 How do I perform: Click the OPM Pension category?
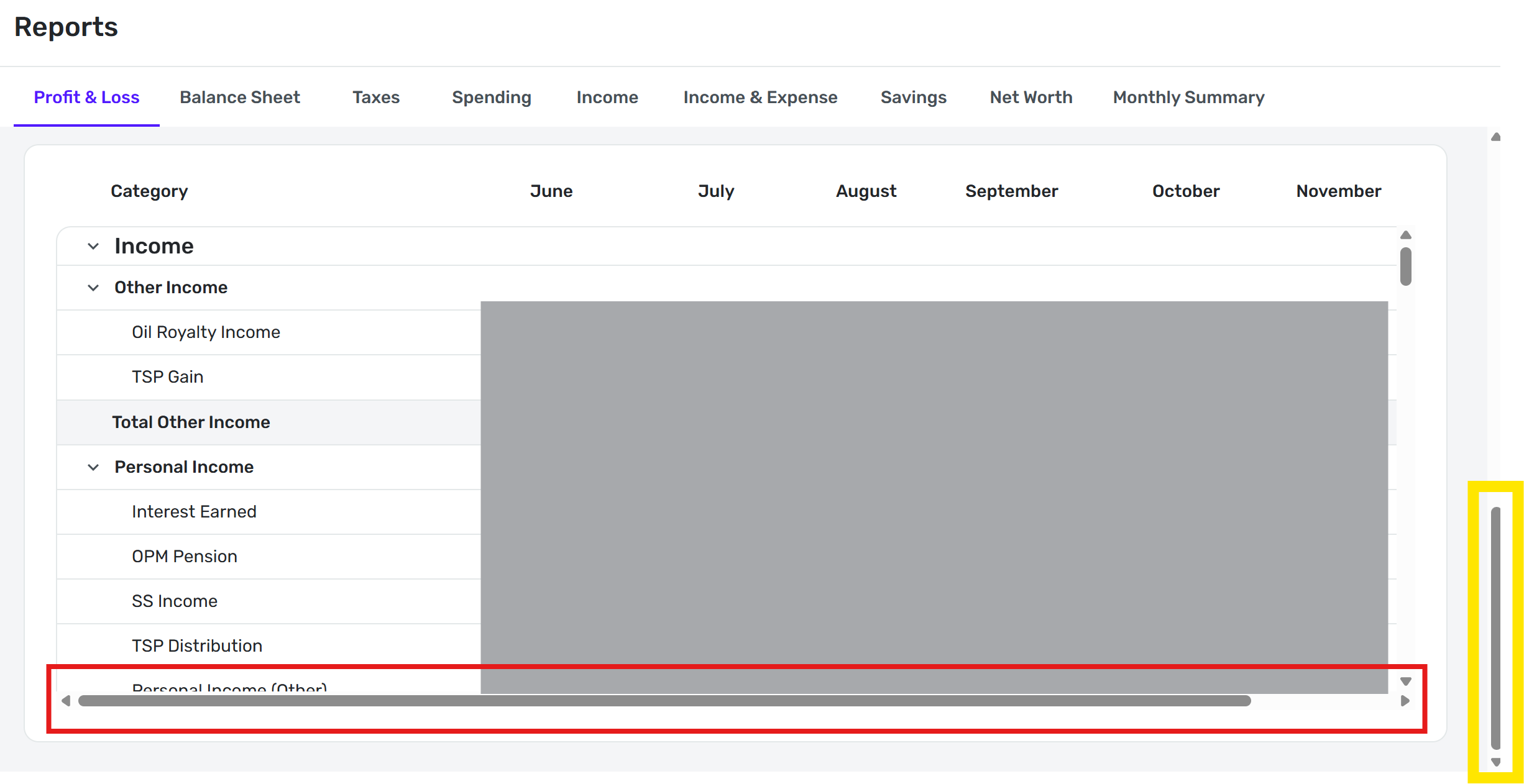[184, 557]
